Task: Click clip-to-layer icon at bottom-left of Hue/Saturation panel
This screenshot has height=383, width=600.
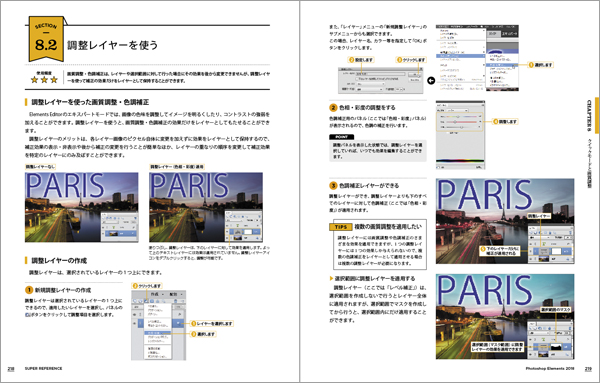Action: tap(437, 167)
